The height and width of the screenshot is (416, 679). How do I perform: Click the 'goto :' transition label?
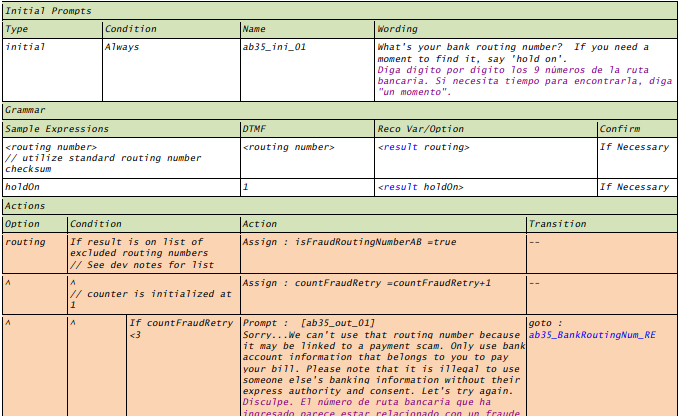pyautogui.click(x=546, y=323)
